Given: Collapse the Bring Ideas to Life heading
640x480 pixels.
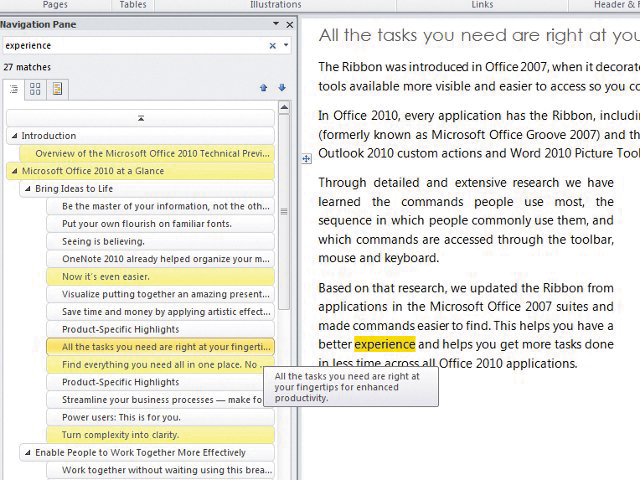Looking at the screenshot, I should [x=28, y=189].
